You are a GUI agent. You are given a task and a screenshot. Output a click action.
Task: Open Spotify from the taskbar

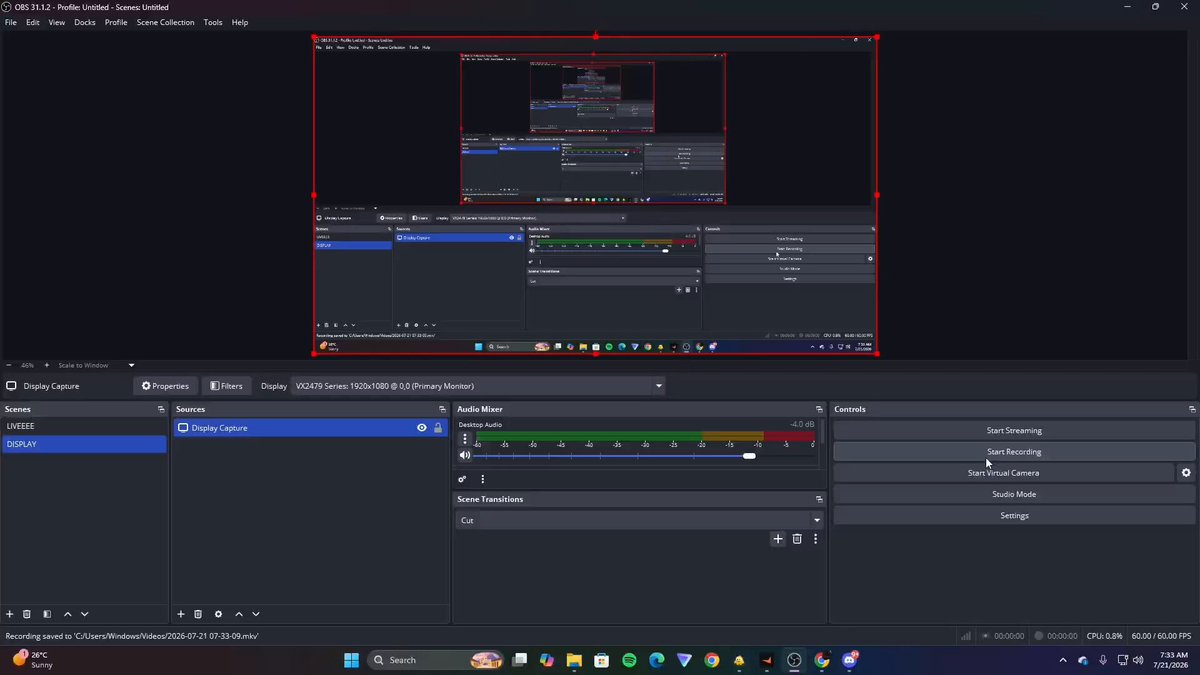[x=629, y=660]
